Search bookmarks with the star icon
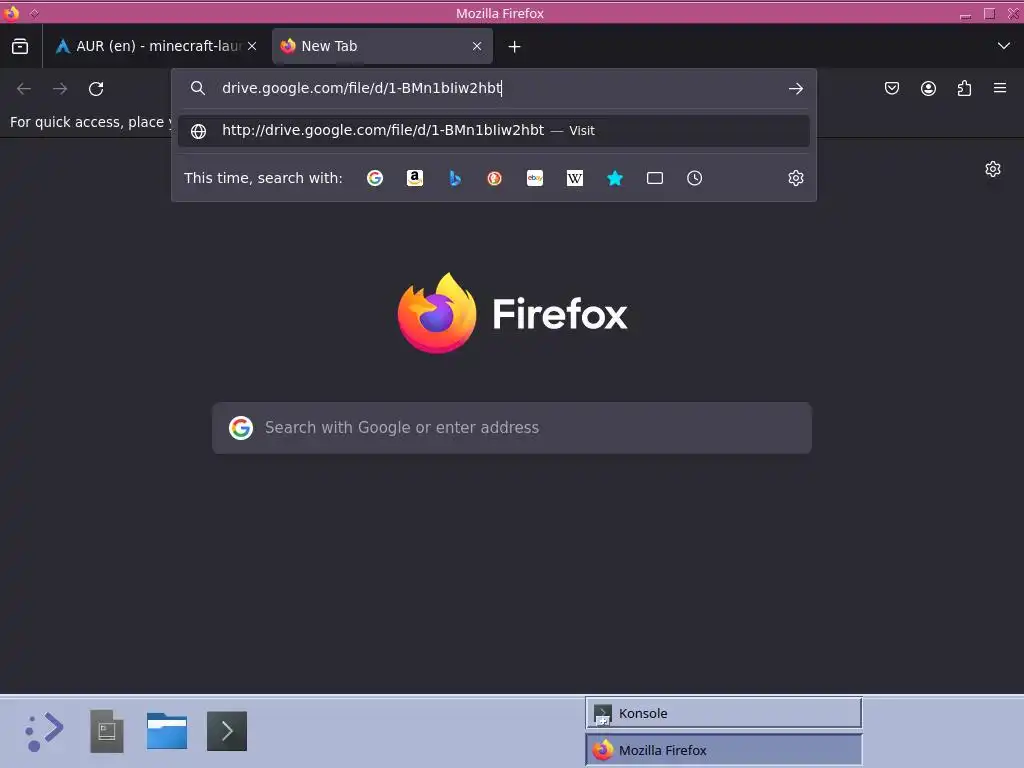Screen dimensions: 1024x768 [615, 178]
